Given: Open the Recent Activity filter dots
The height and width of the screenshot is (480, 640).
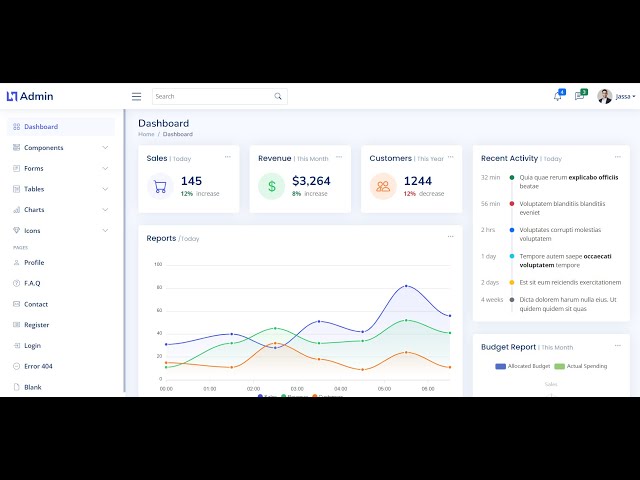Looking at the screenshot, I should click(618, 157).
